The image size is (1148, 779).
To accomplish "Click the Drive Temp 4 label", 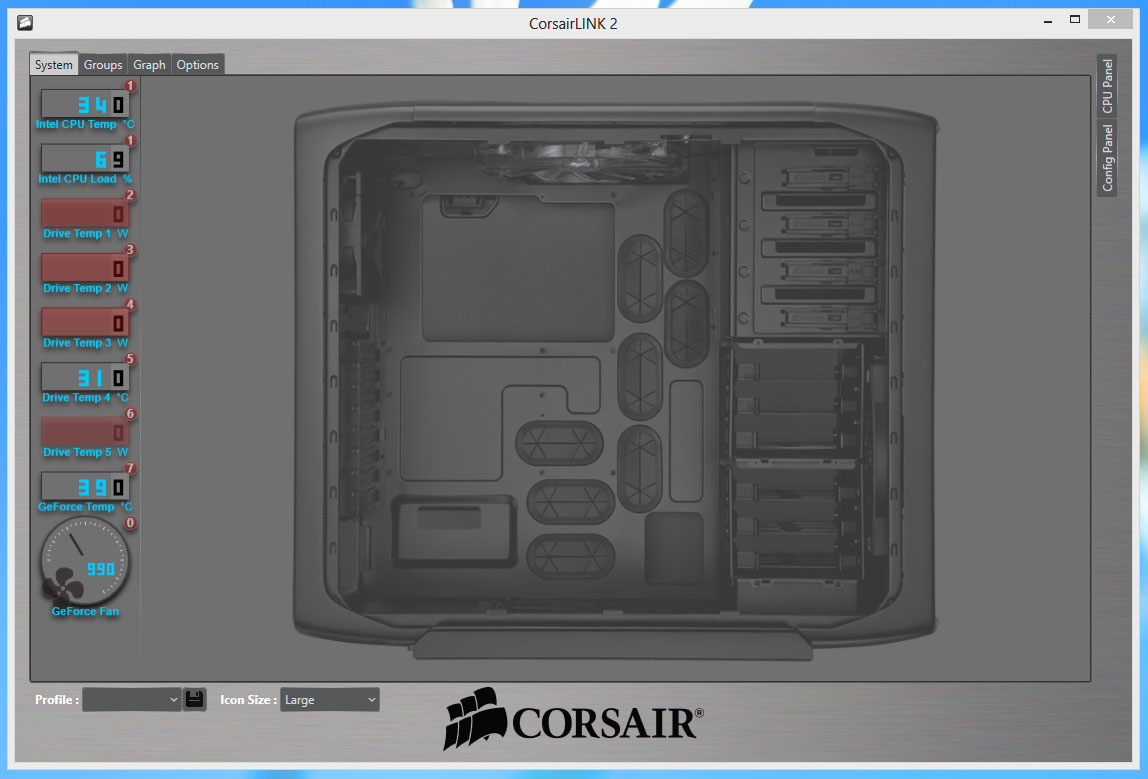I will pos(76,398).
